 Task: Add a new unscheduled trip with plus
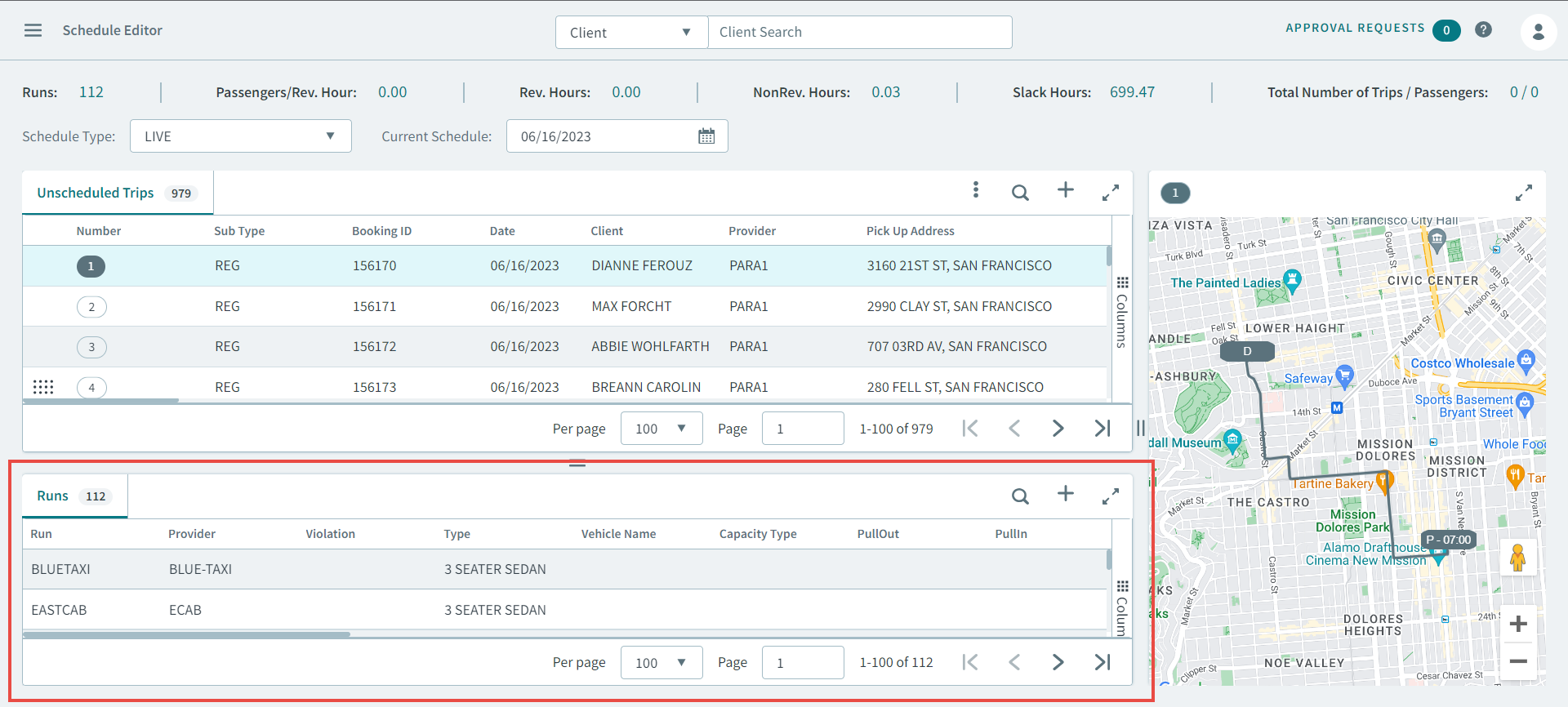pyautogui.click(x=1065, y=190)
